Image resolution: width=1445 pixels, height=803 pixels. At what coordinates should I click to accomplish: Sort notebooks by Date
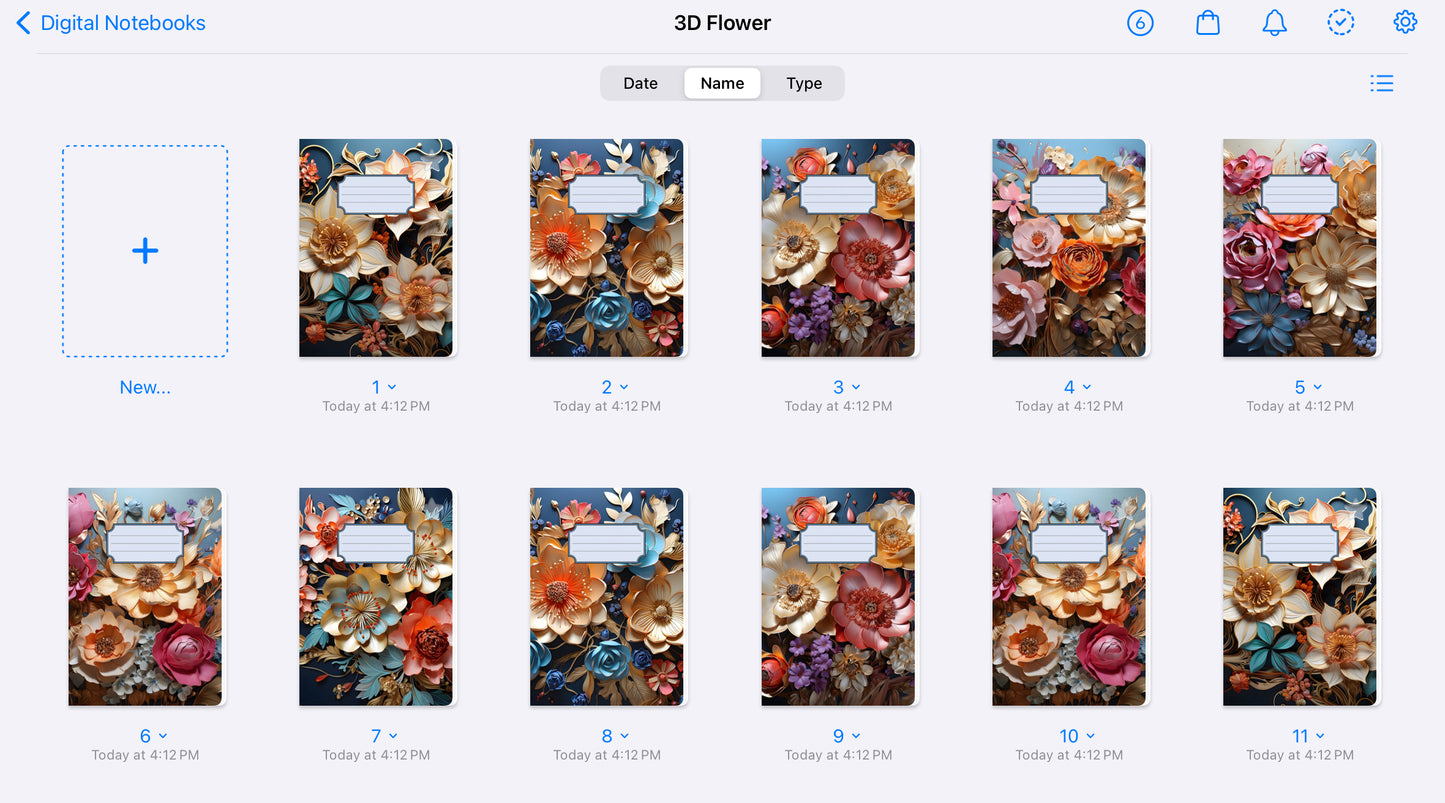click(x=641, y=83)
